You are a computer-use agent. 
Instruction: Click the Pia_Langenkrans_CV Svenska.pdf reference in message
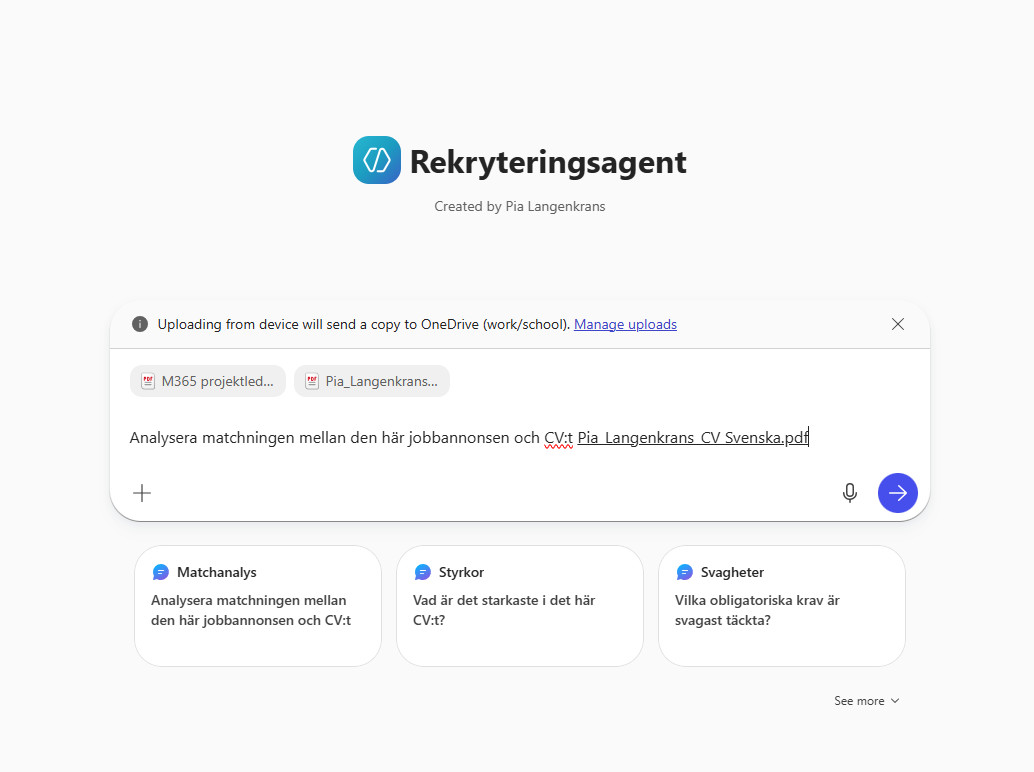(x=692, y=437)
